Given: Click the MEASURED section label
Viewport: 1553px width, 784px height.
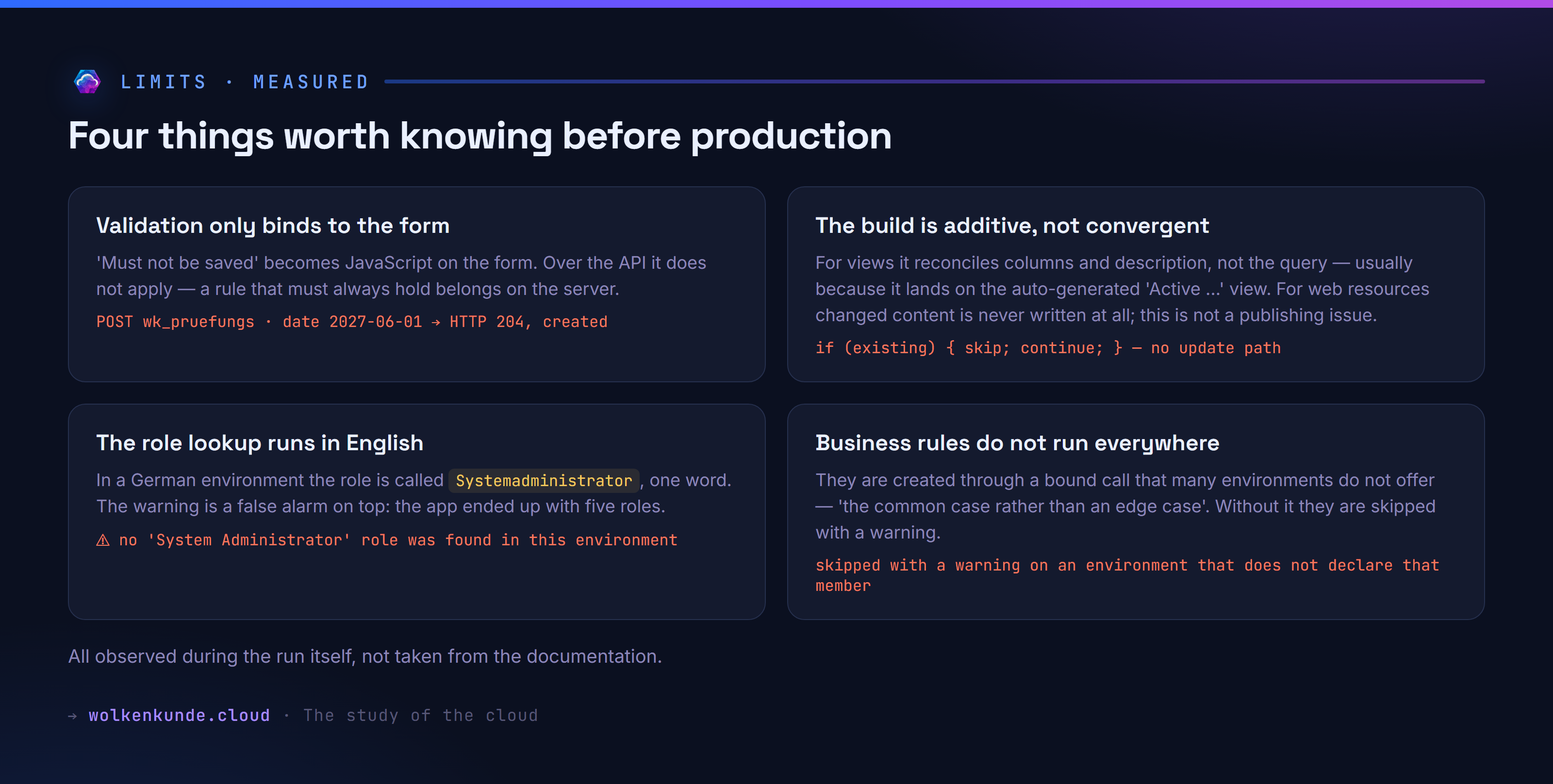Looking at the screenshot, I should [x=311, y=82].
